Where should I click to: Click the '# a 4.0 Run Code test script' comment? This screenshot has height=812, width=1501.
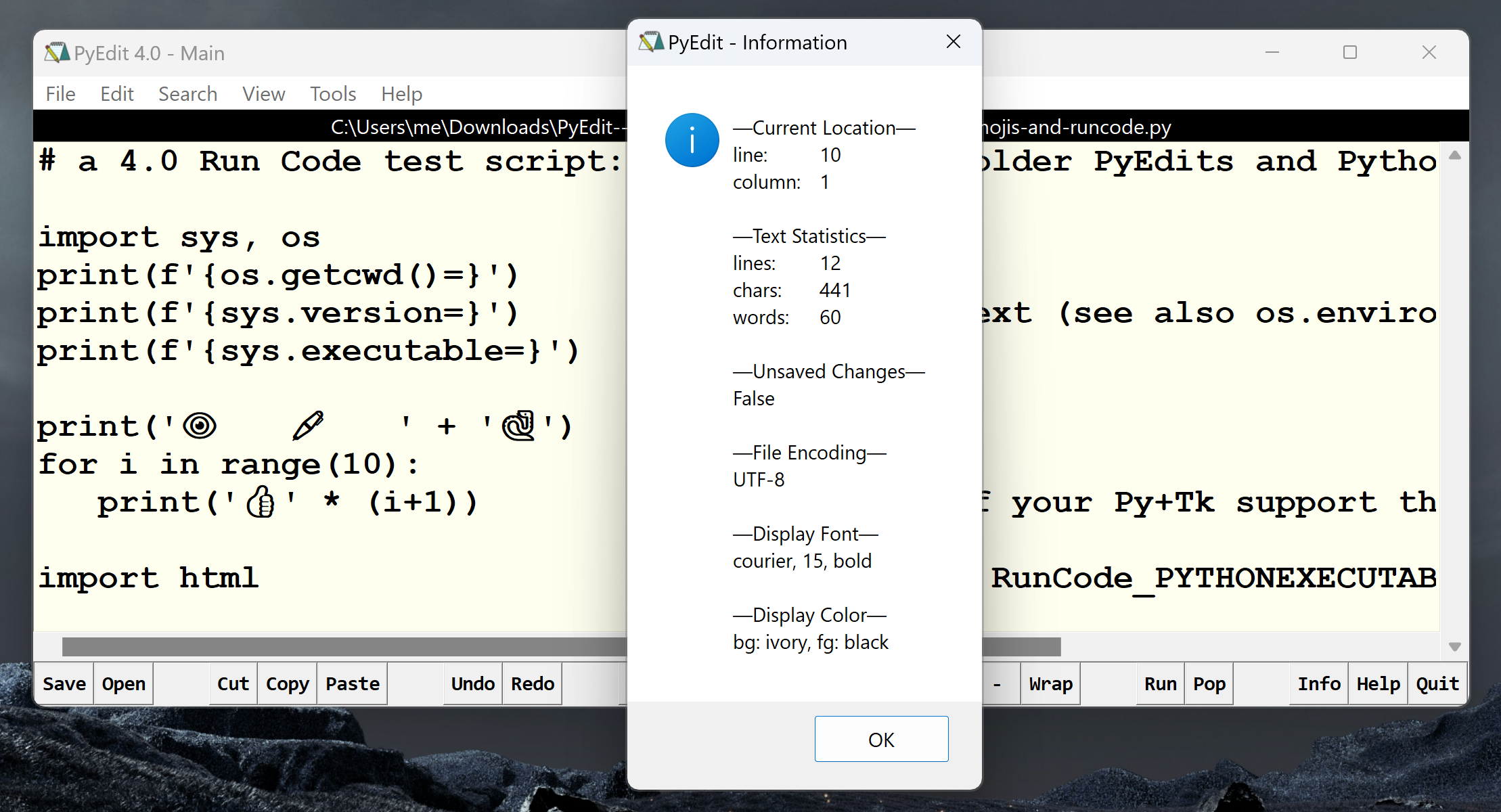pyautogui.click(x=330, y=161)
